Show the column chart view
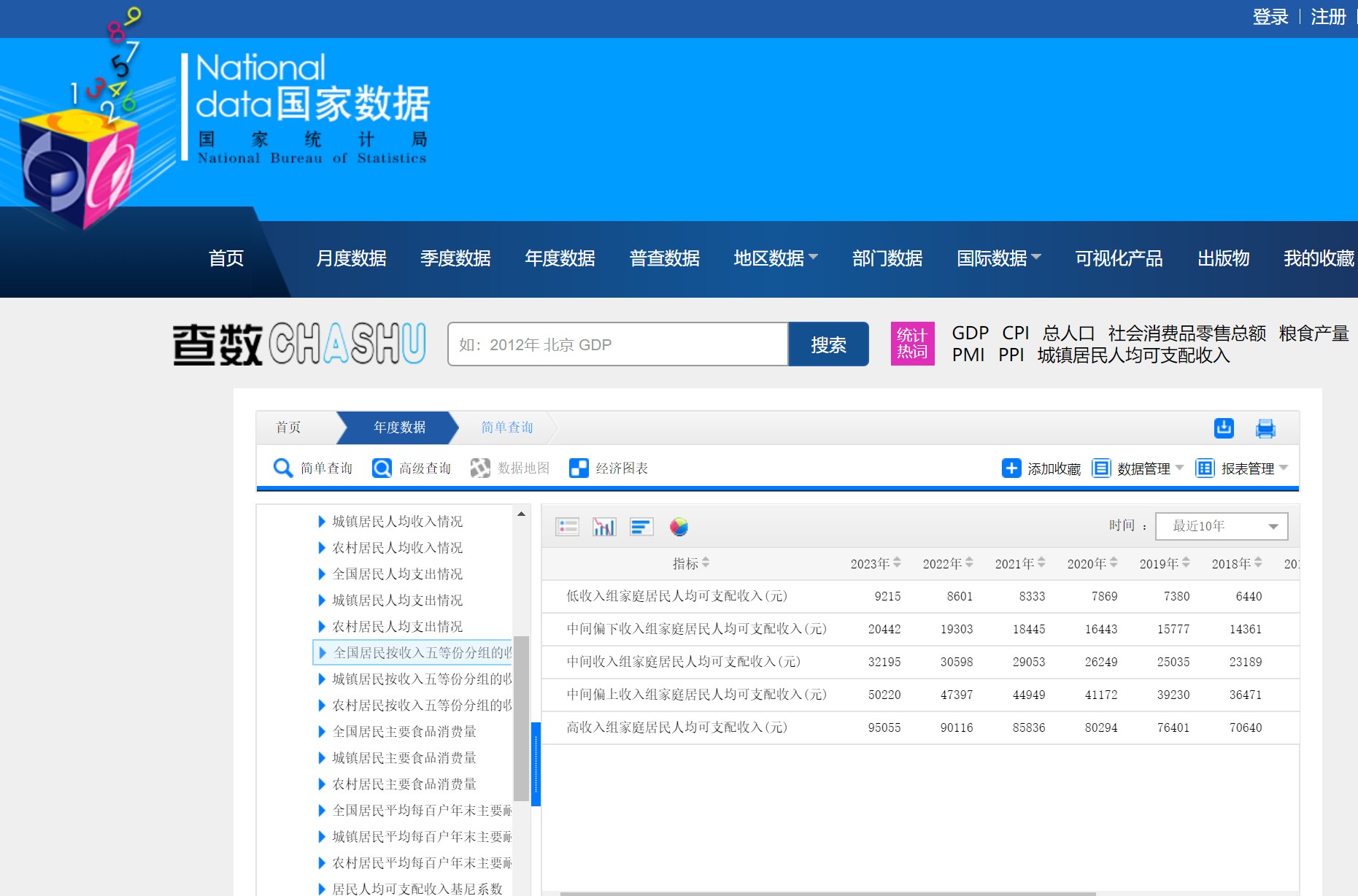The height and width of the screenshot is (896, 1358). click(x=603, y=527)
